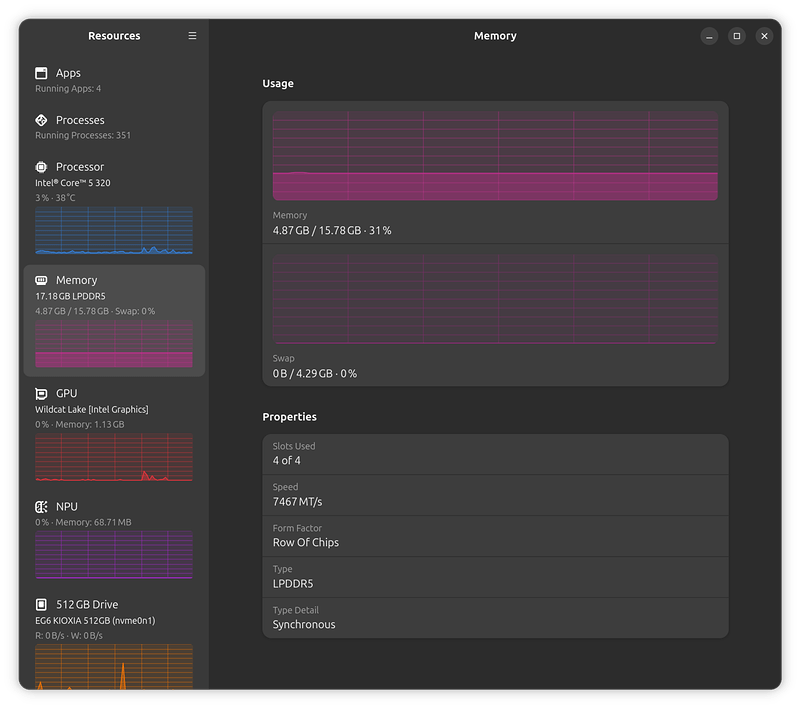Screen dimensions: 800x707
Task: Click the '3 % · 38 °C' reading
Action: pyautogui.click(x=55, y=197)
